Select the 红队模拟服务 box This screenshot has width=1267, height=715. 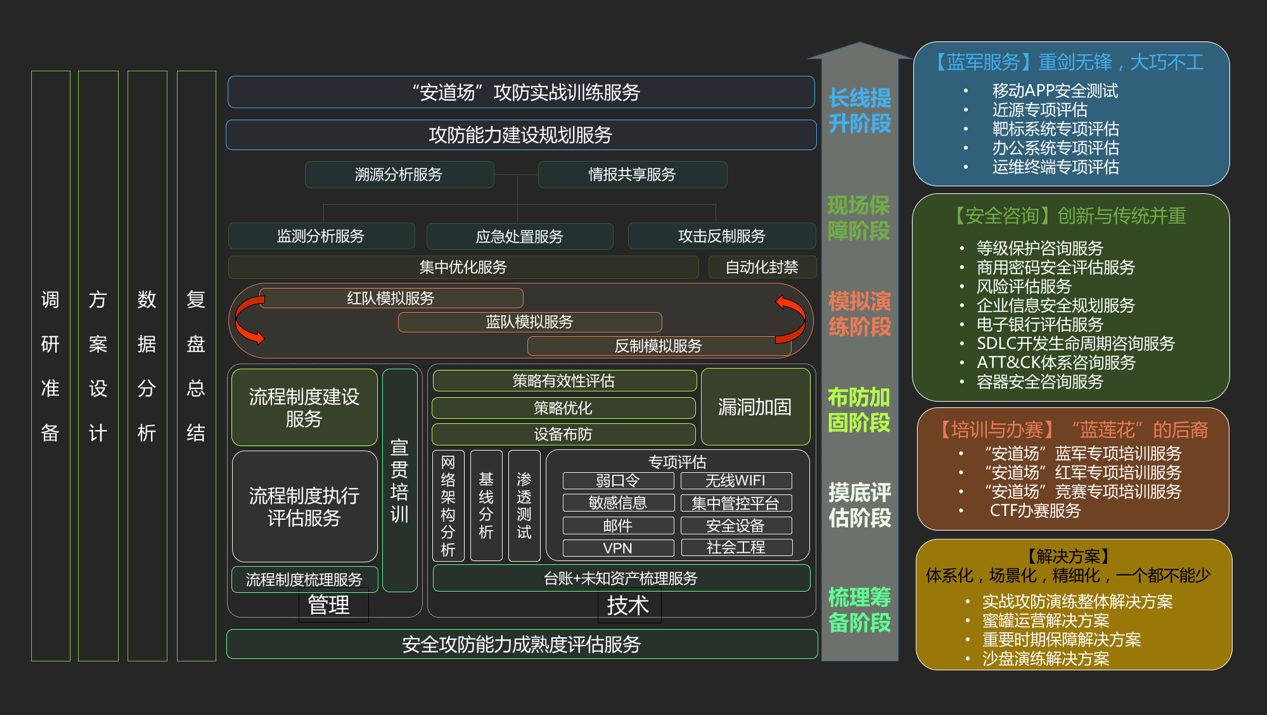[391, 298]
